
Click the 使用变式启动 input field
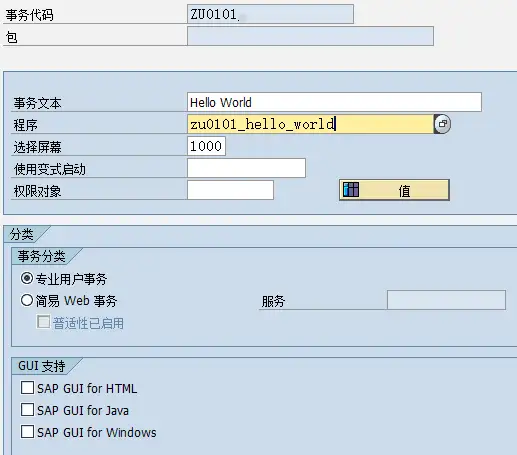tap(246, 168)
